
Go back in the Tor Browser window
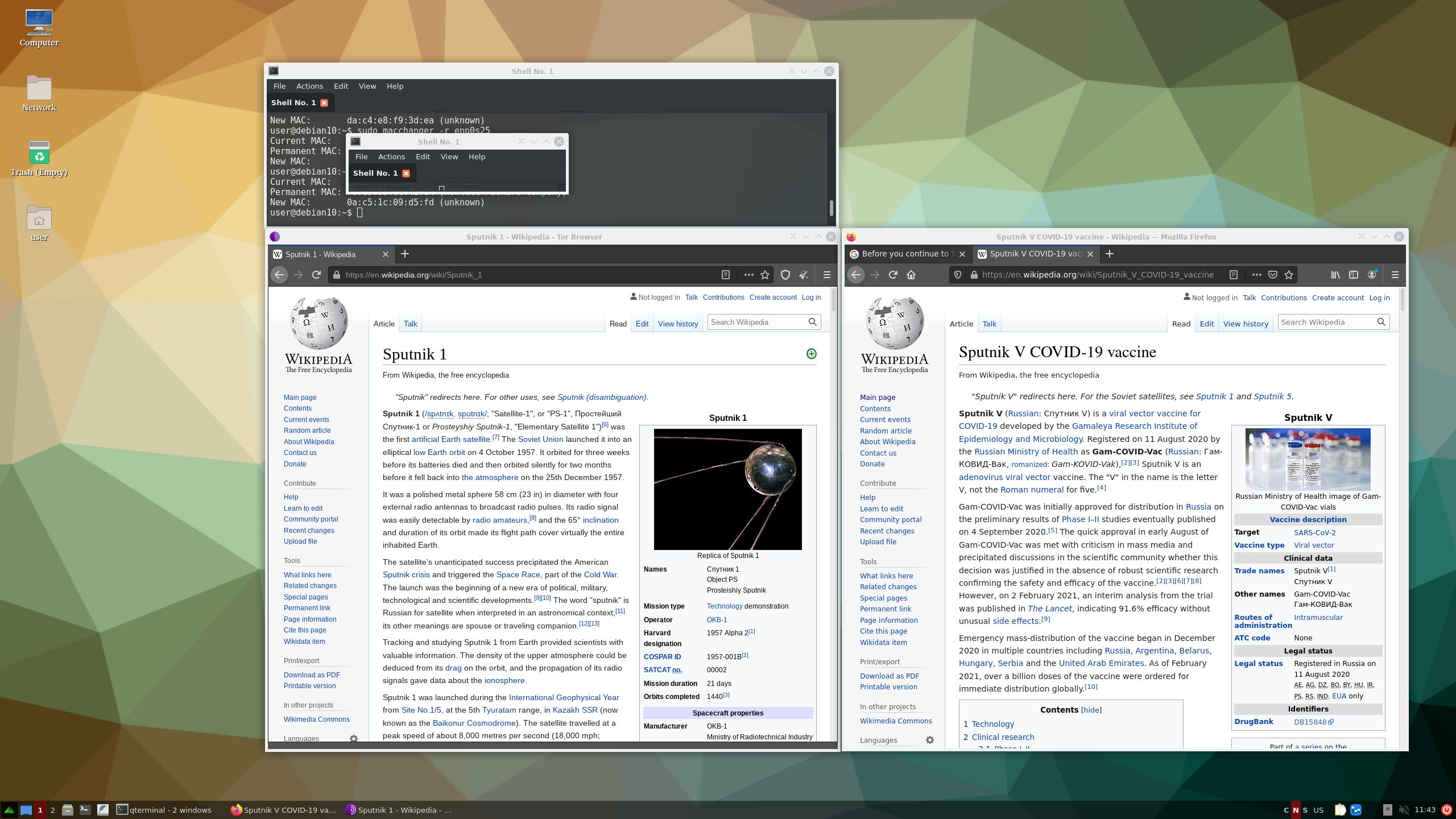click(x=279, y=275)
